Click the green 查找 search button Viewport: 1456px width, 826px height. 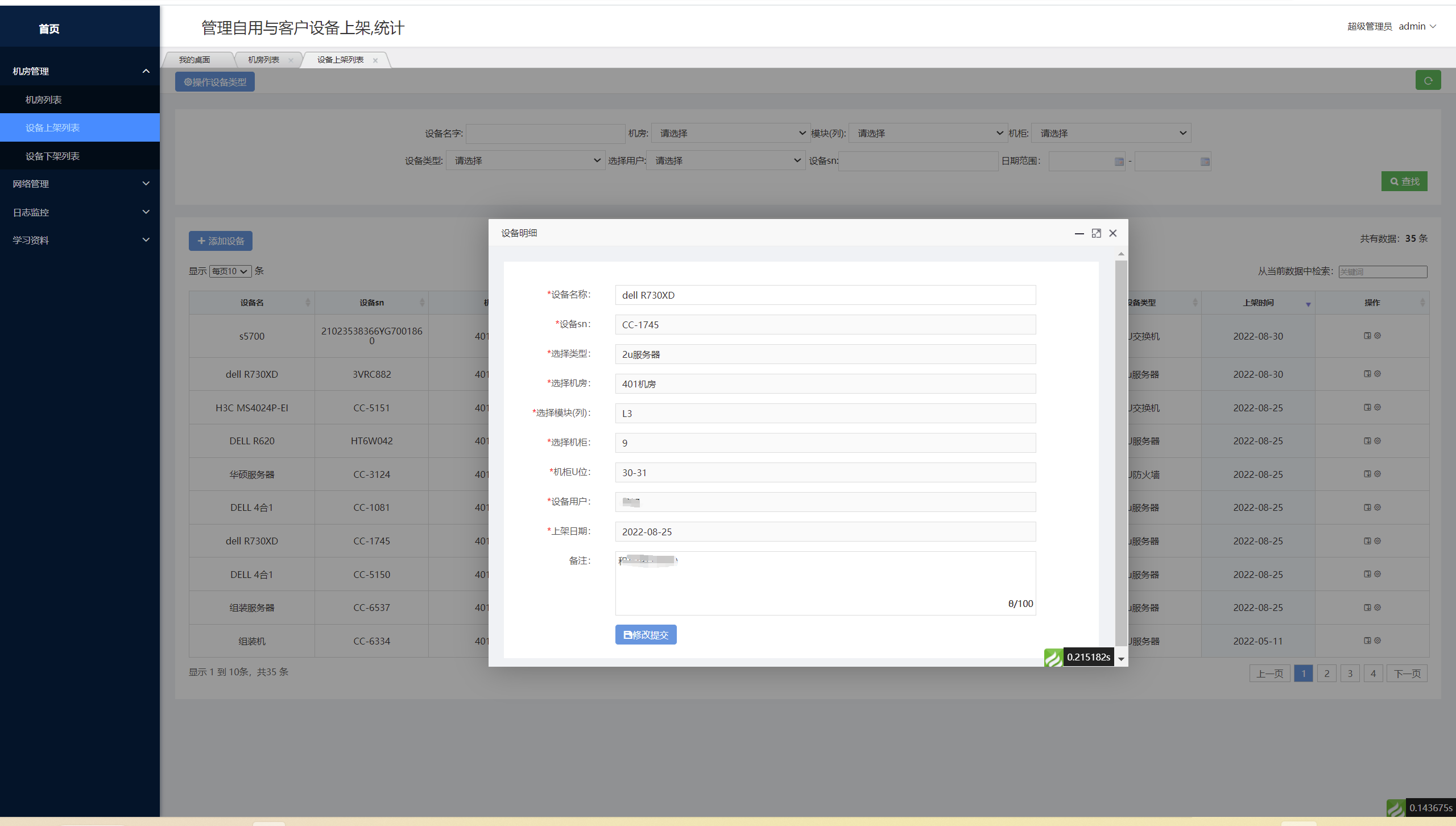[x=1404, y=181]
